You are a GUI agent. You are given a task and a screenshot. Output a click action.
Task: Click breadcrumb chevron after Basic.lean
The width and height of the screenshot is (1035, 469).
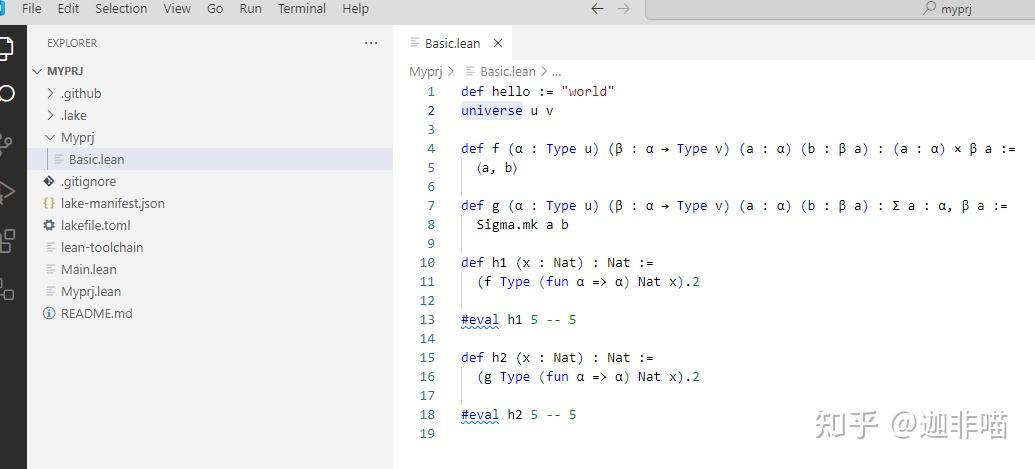(544, 71)
